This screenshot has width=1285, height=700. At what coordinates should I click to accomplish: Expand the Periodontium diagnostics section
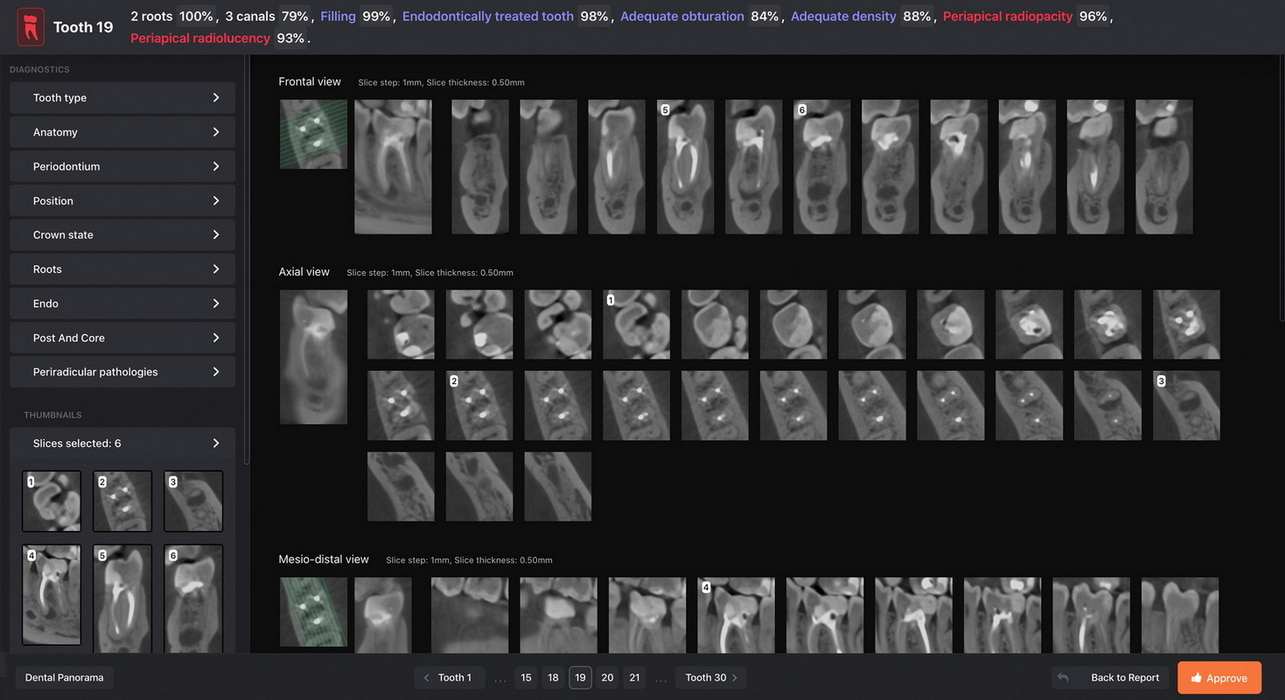point(122,166)
